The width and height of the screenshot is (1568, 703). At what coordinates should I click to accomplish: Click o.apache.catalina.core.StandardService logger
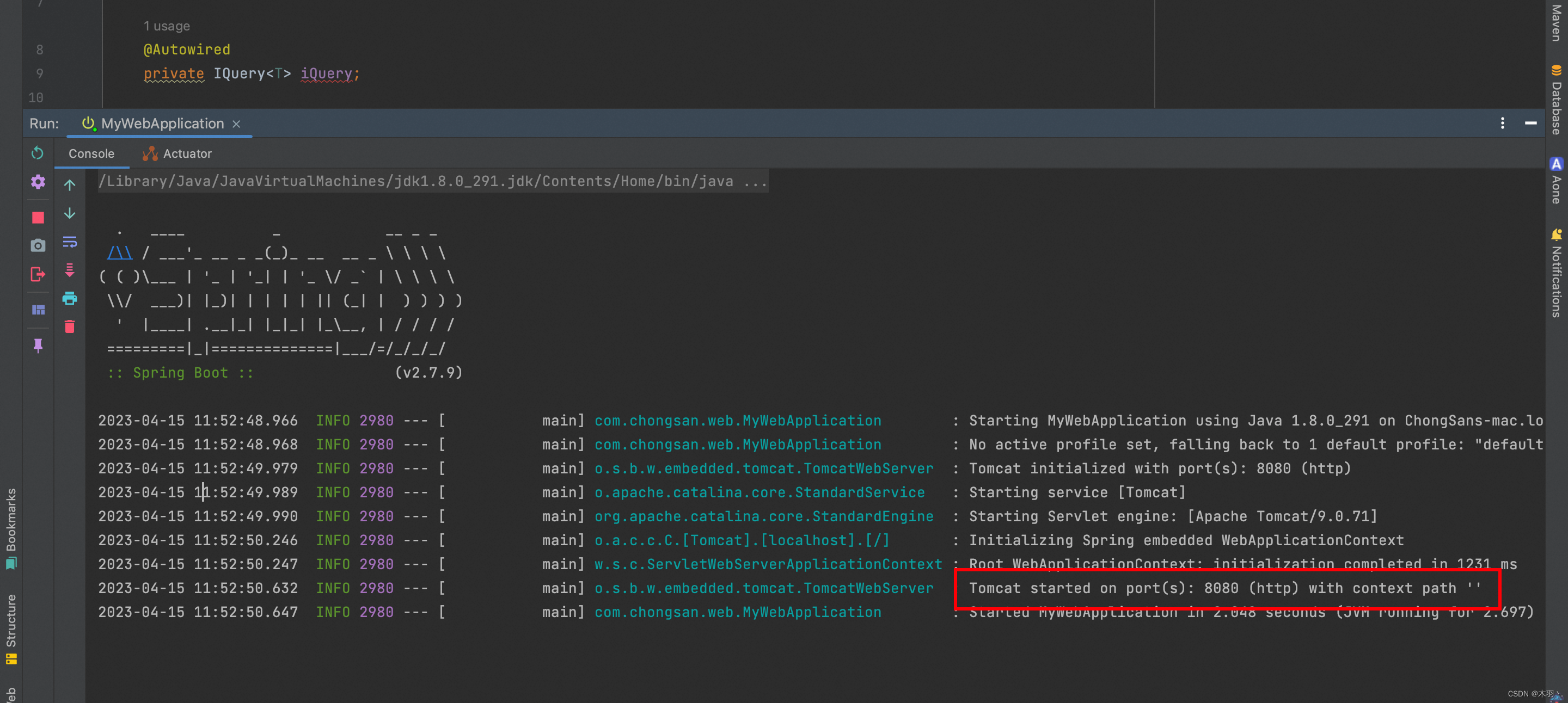click(759, 492)
